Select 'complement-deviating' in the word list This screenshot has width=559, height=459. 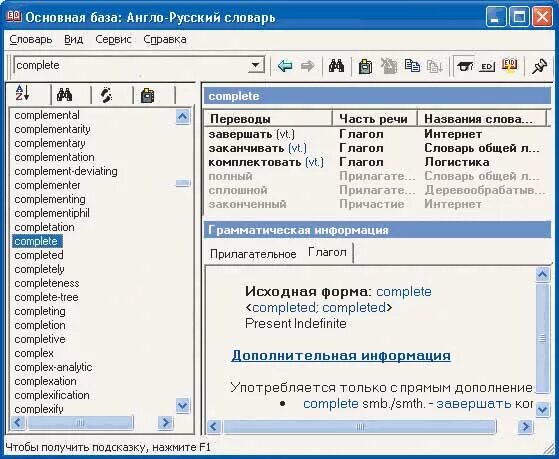[x=66, y=172]
